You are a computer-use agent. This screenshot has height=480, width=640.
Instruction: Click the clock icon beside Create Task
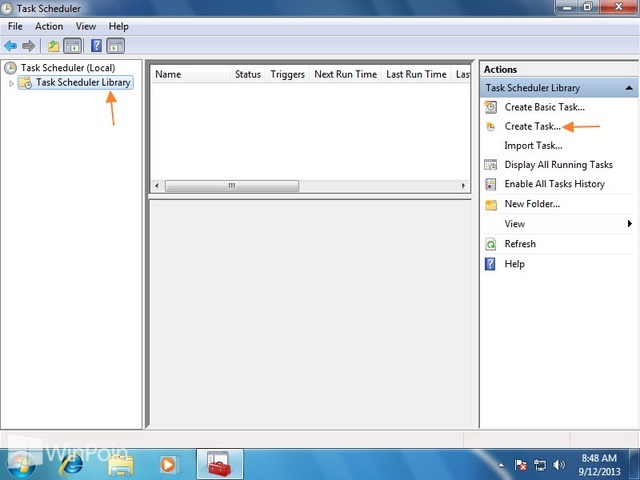[491, 127]
